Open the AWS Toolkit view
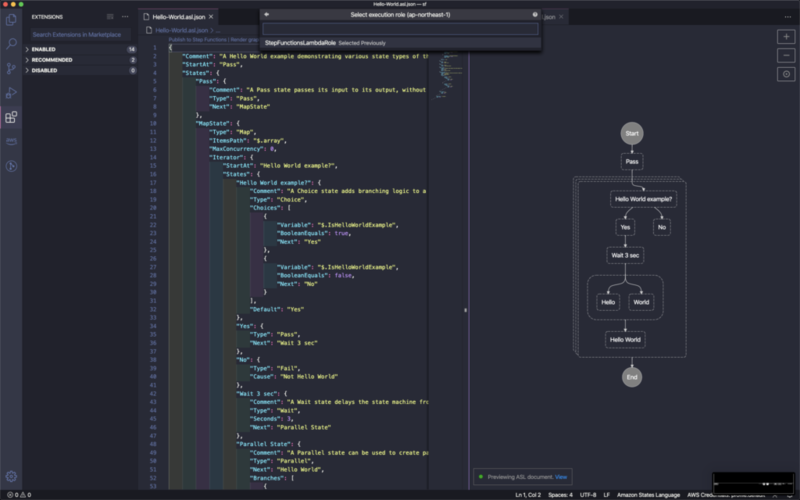This screenshot has height=500, width=800. (11, 141)
